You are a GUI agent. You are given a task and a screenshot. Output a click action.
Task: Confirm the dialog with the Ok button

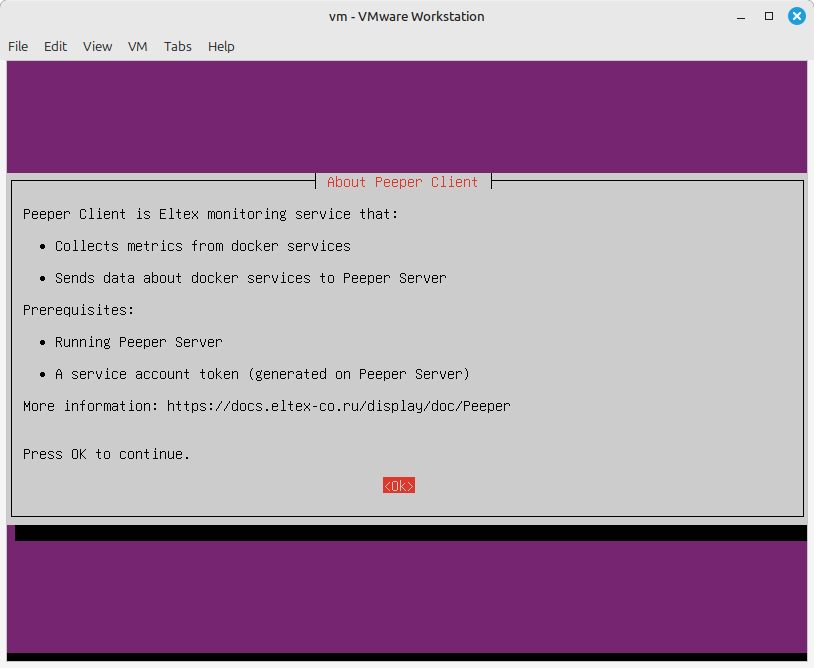pos(399,485)
